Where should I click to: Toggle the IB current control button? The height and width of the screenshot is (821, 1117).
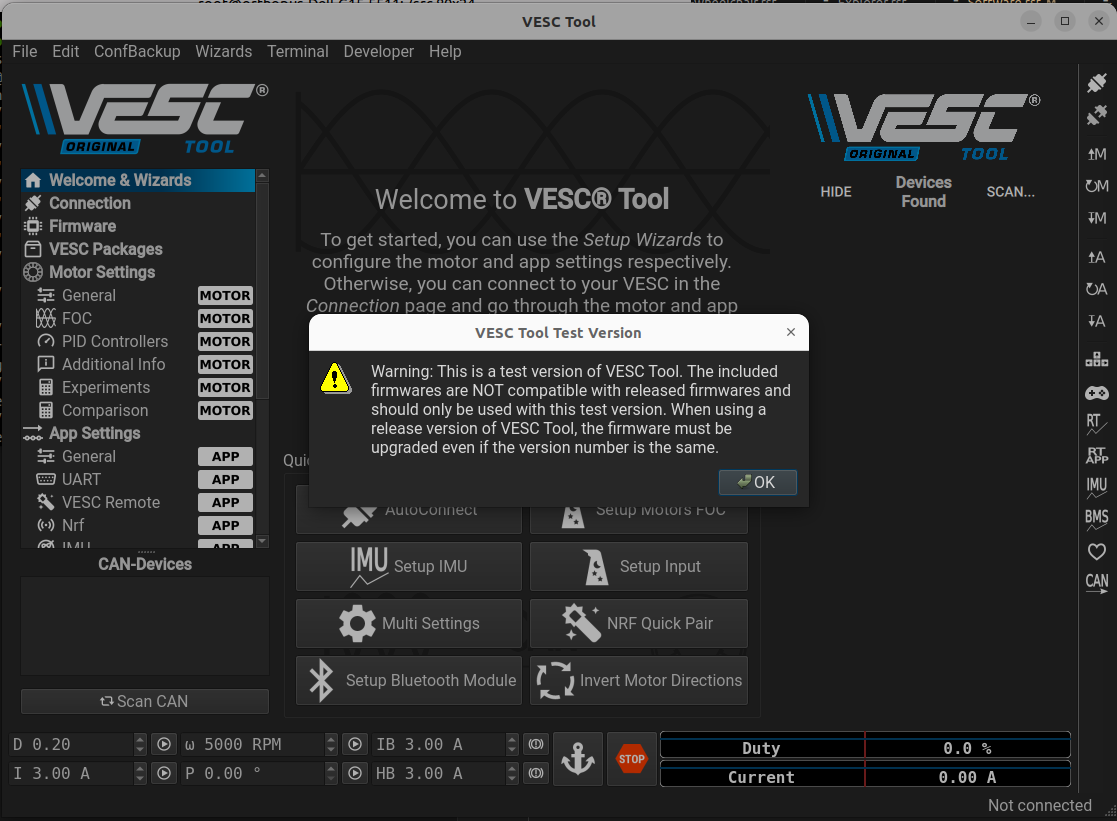[535, 743]
